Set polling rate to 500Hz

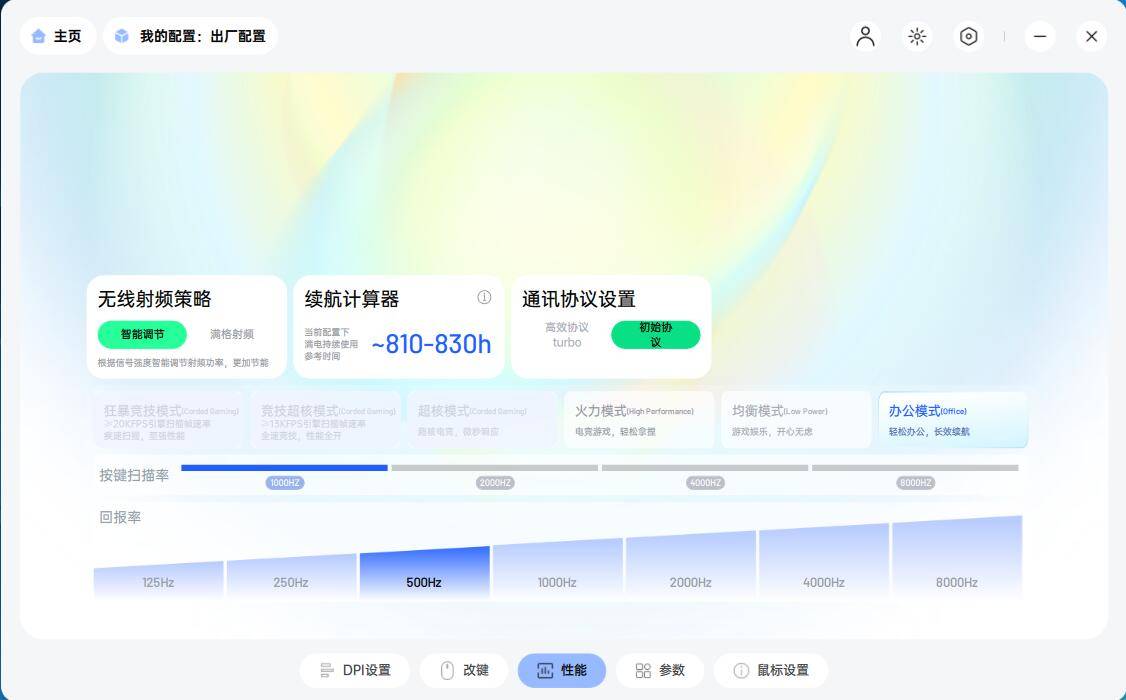[424, 572]
